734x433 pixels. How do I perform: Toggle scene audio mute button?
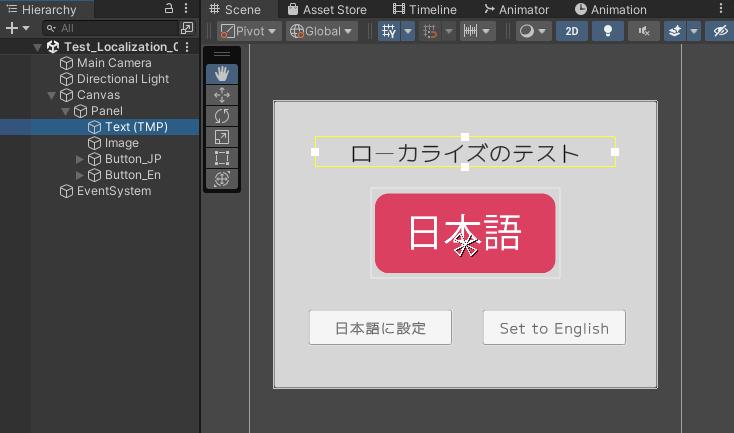pos(643,31)
